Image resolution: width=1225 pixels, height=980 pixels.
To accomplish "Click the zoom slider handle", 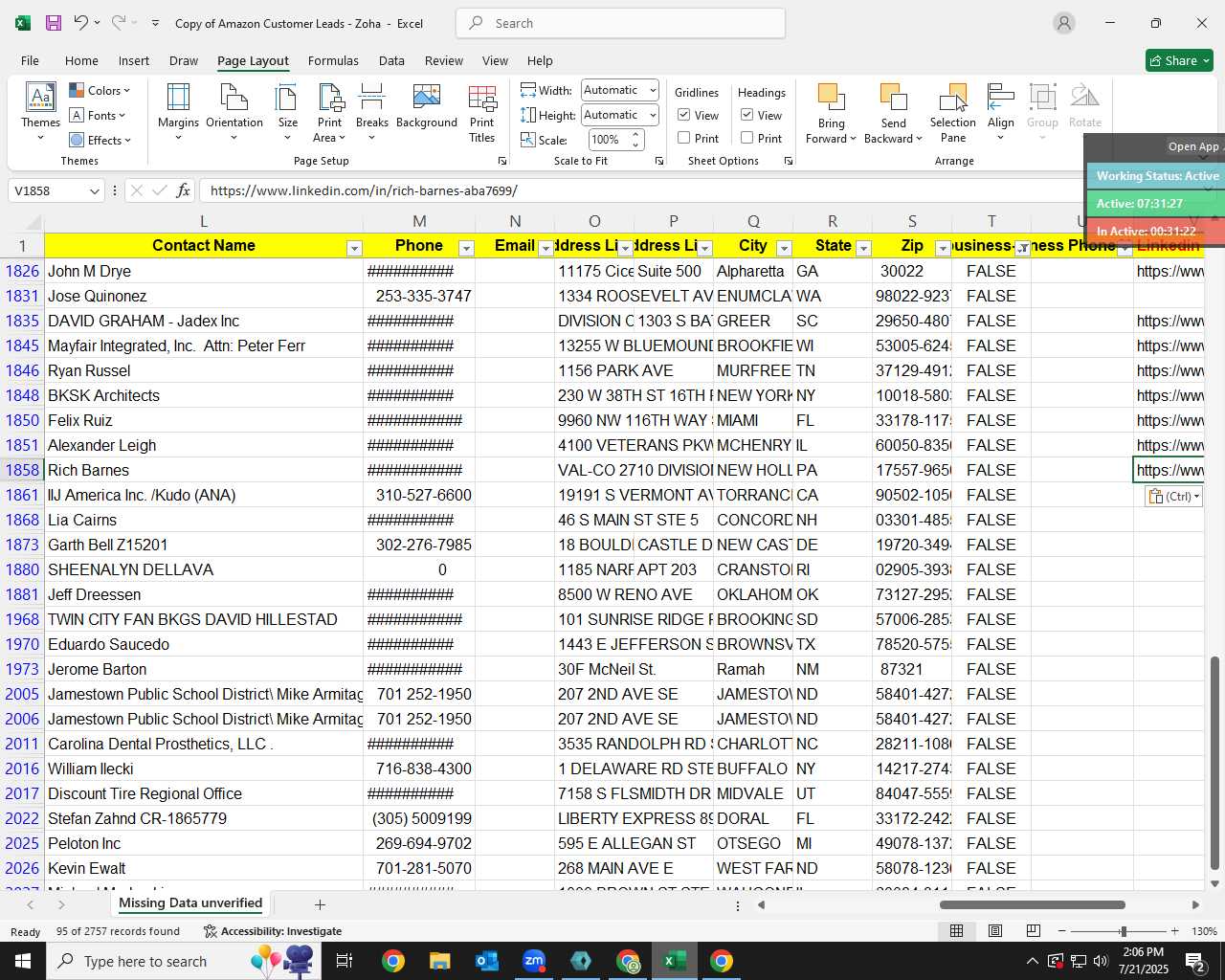I will point(1123,931).
